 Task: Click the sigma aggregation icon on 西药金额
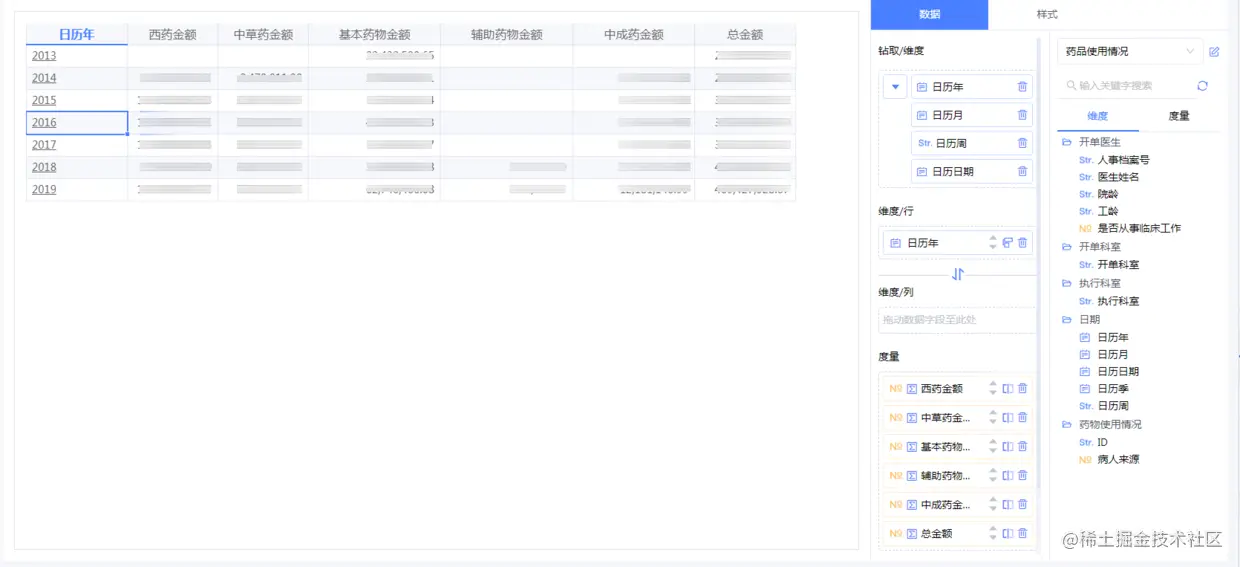click(912, 389)
